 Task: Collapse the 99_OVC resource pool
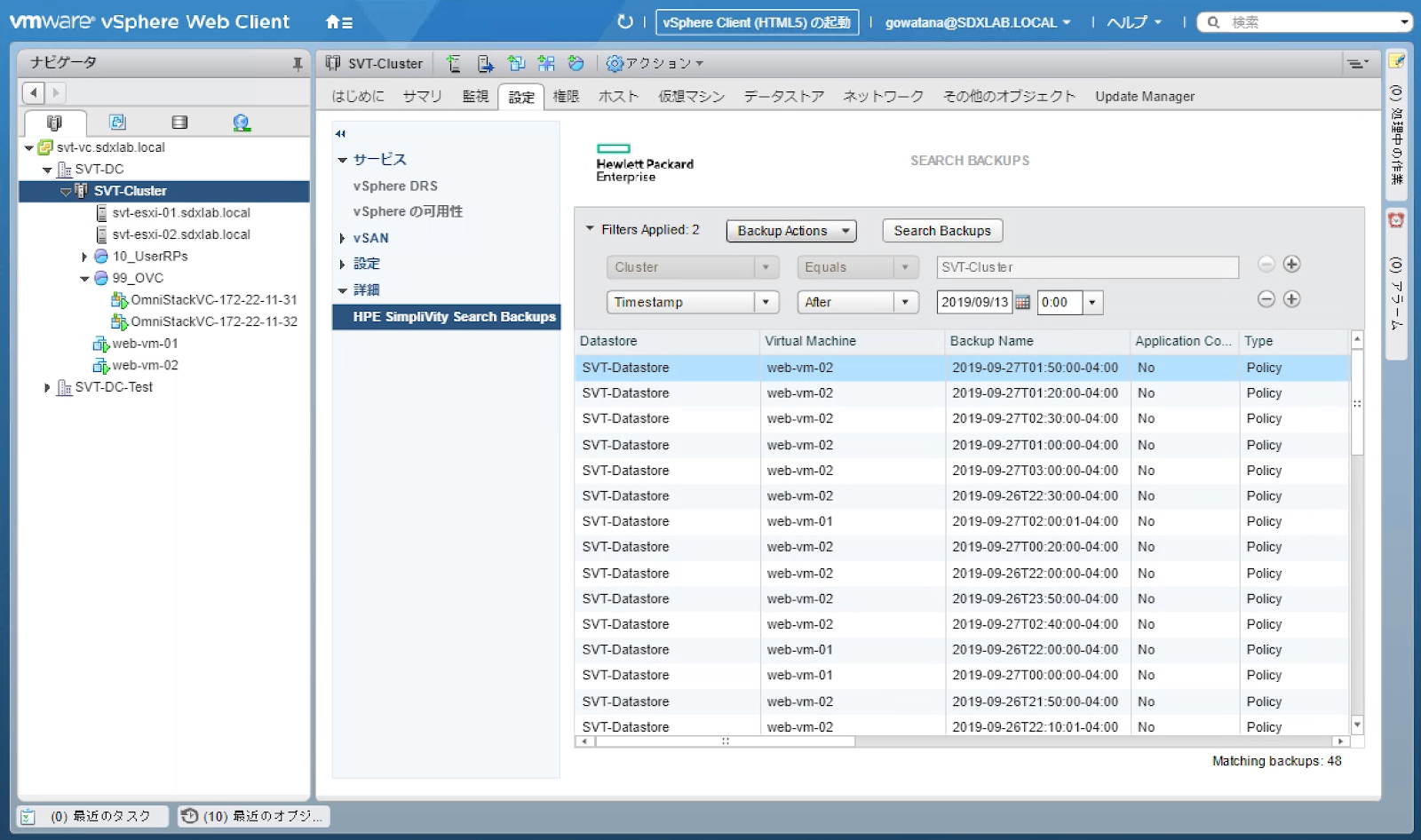pos(84,279)
